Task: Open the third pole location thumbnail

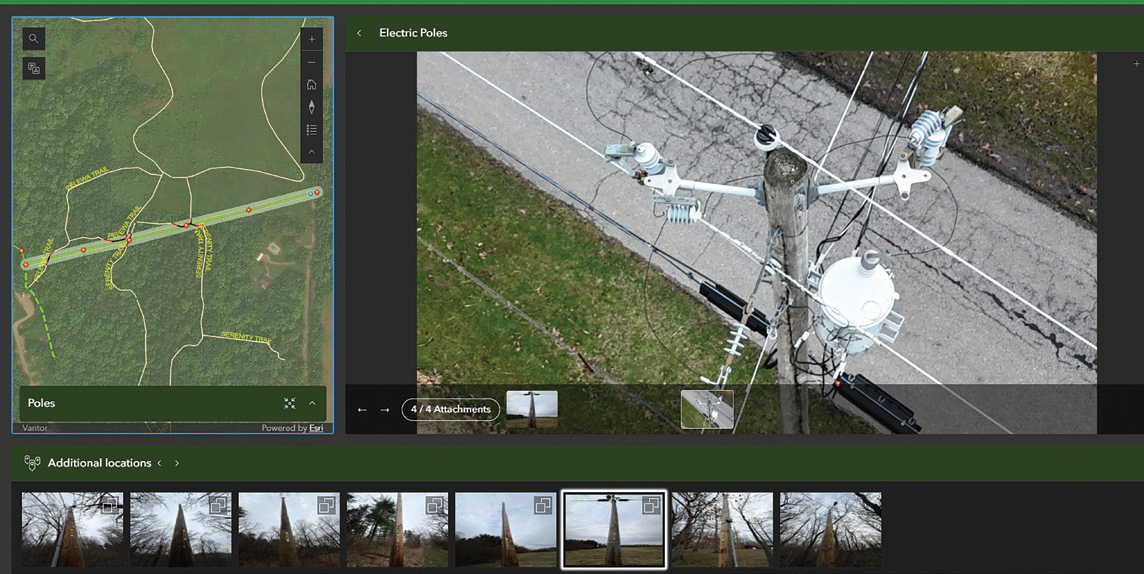Action: click(x=289, y=530)
